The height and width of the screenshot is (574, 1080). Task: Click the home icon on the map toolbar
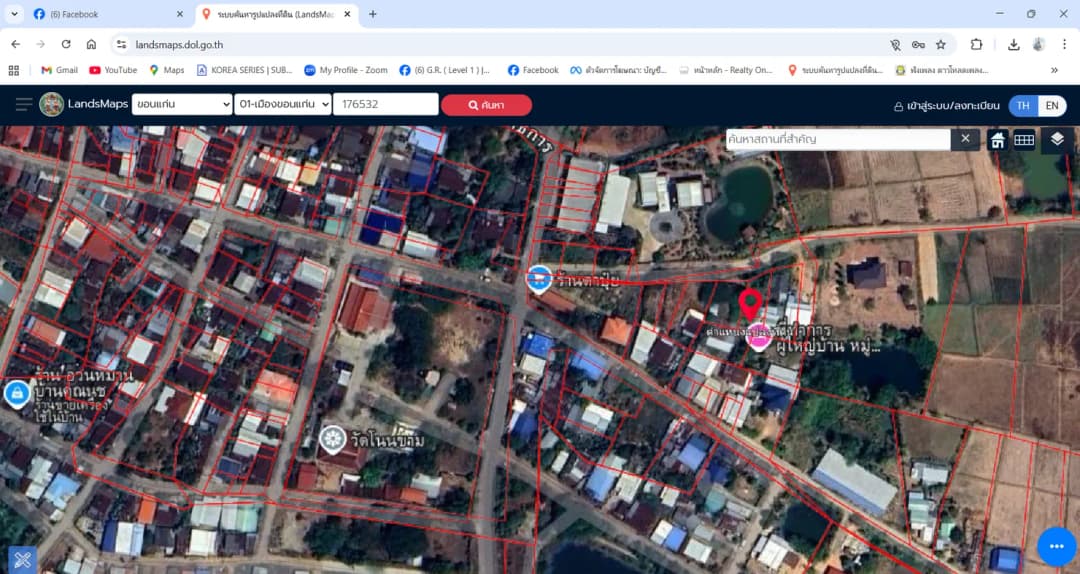(x=997, y=140)
